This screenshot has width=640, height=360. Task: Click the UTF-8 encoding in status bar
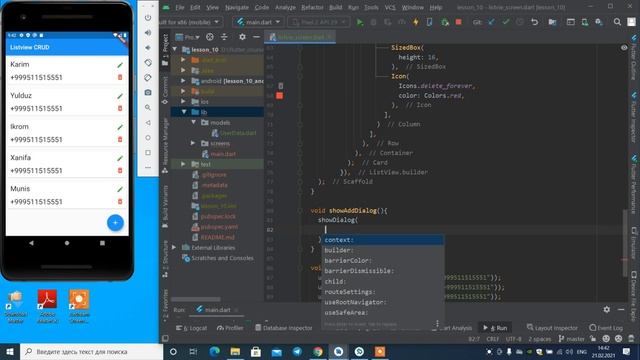coord(513,339)
